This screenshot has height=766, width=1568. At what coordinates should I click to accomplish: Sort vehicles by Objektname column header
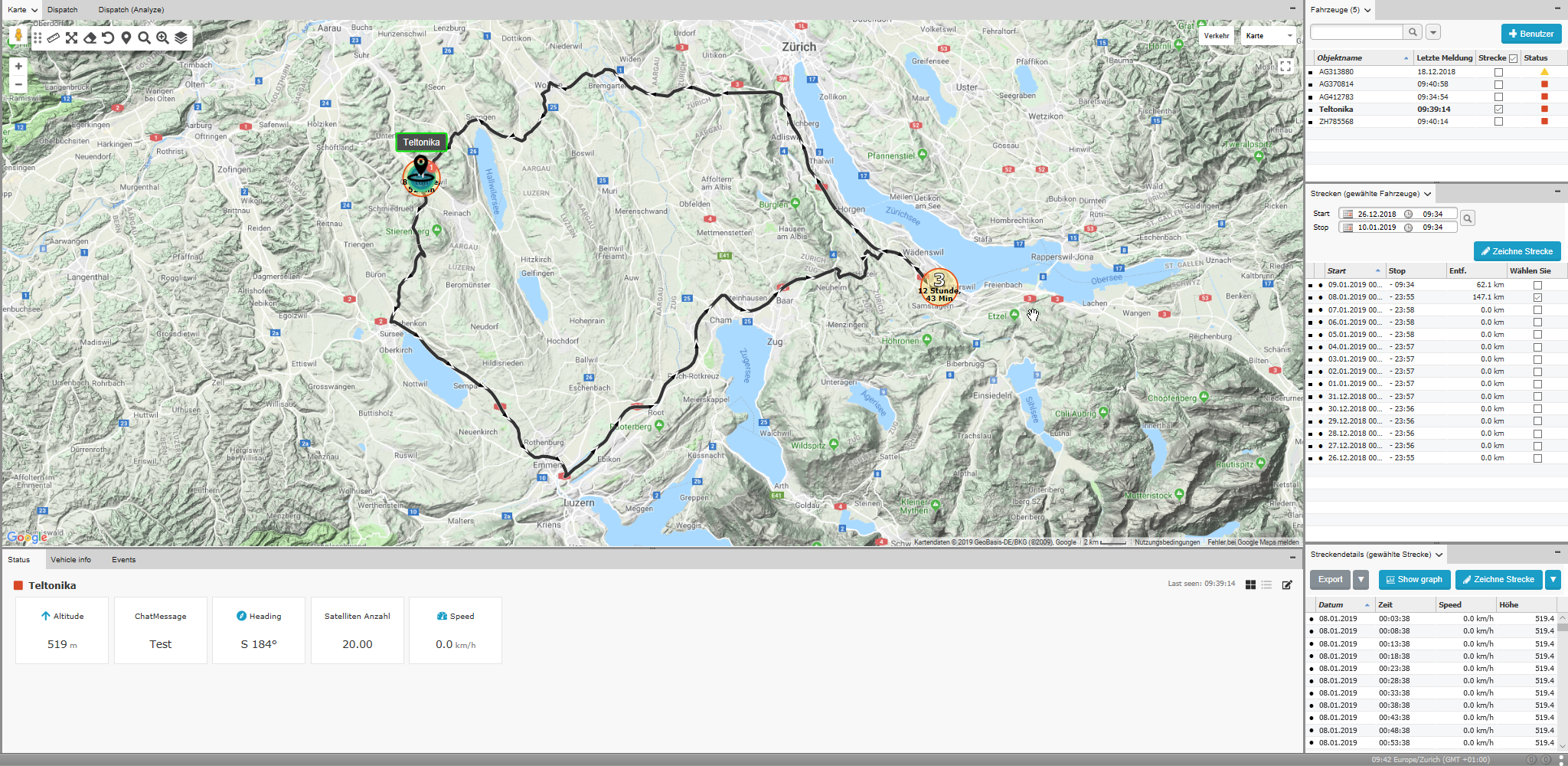(x=1362, y=58)
